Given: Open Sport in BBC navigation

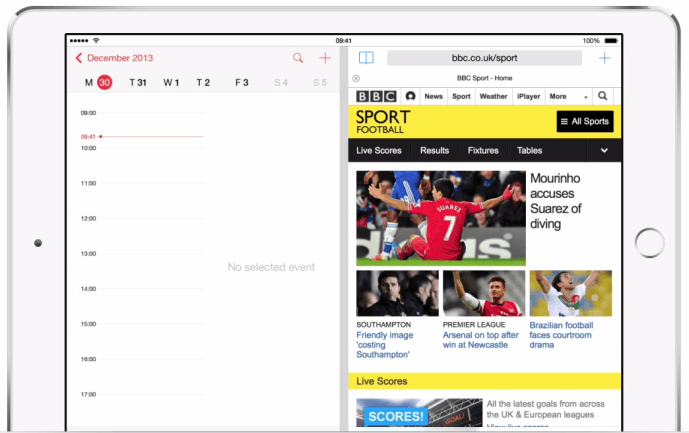Looking at the screenshot, I should [461, 96].
